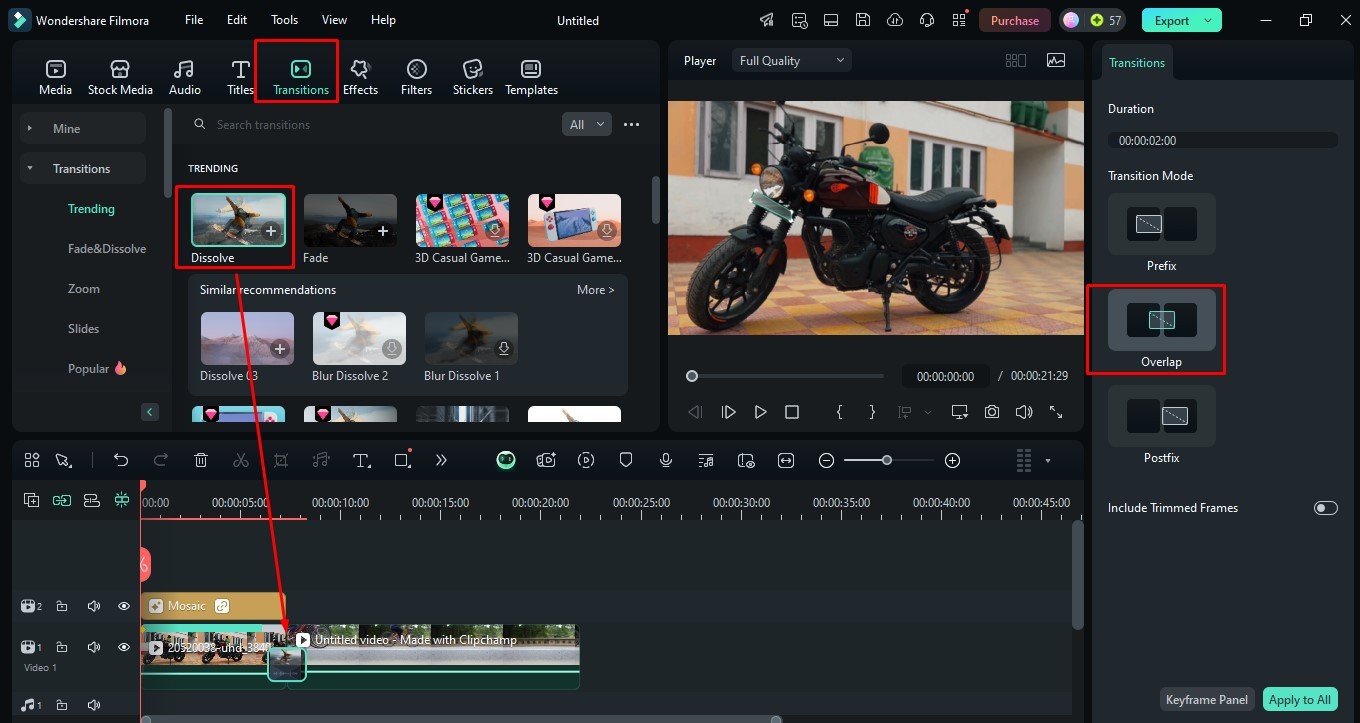Open the Effects panel
1360x723 pixels.
pyautogui.click(x=360, y=77)
